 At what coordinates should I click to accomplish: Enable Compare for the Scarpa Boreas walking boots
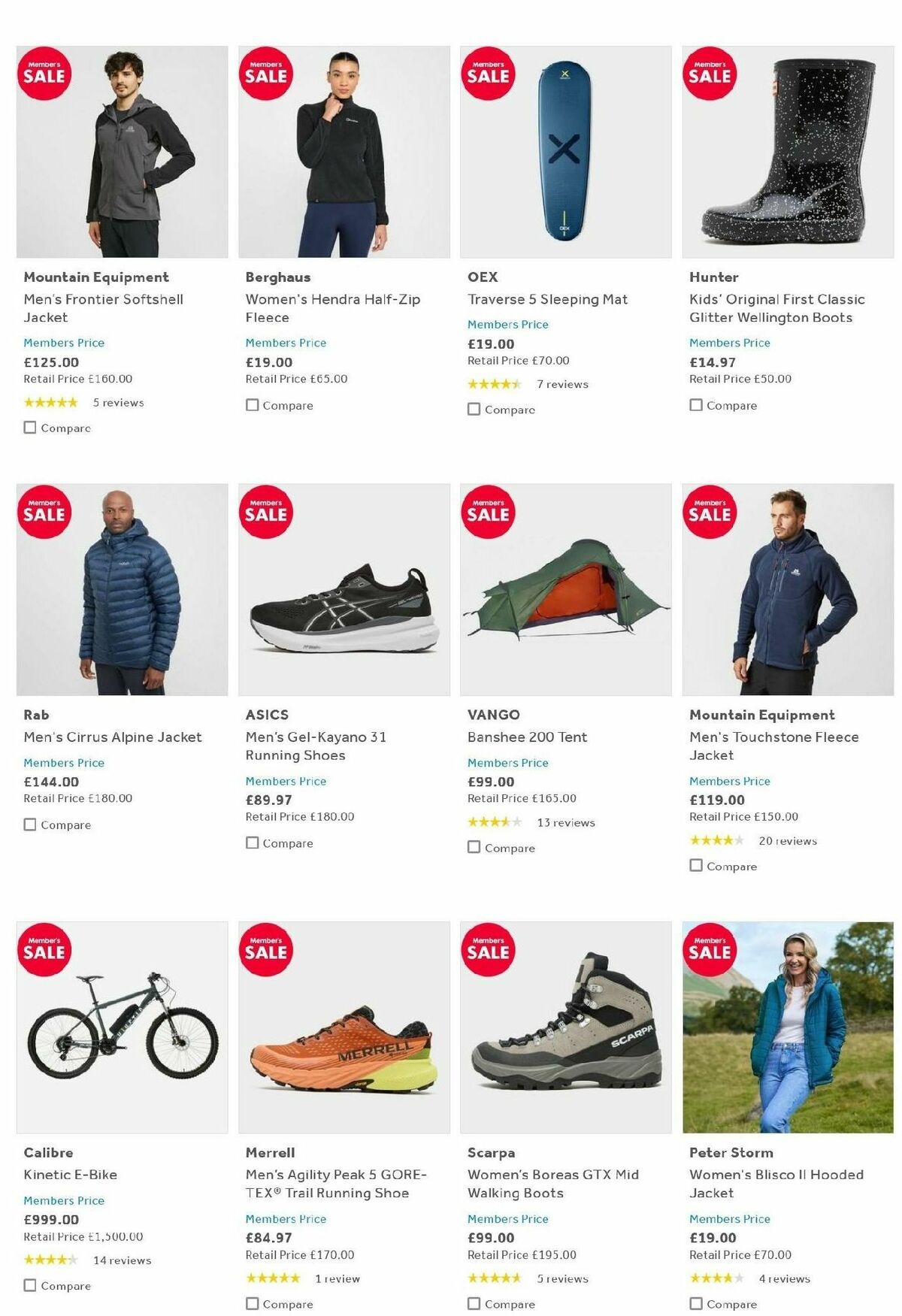474,1304
